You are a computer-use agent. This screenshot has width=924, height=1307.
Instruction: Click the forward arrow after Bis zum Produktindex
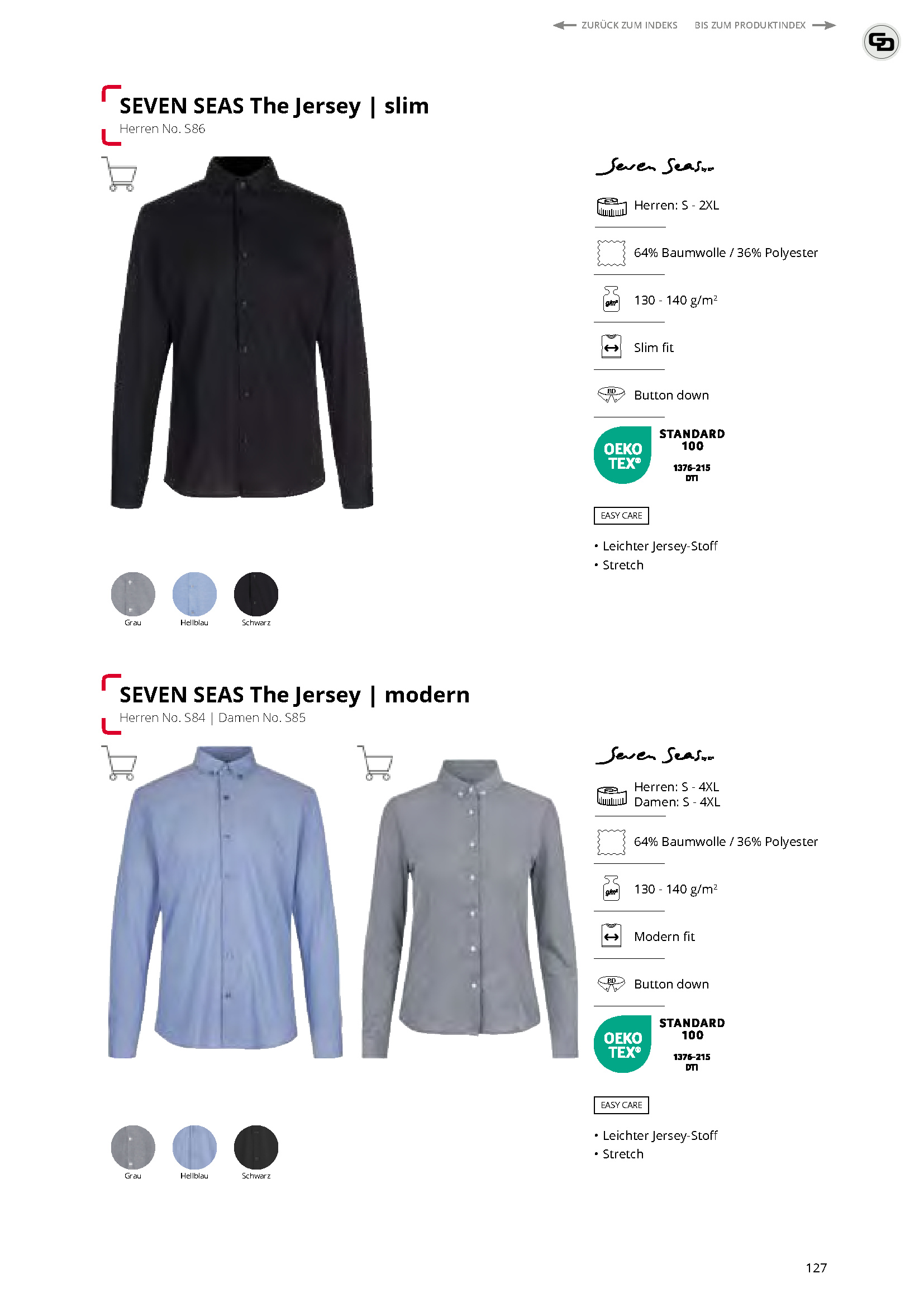click(x=825, y=25)
